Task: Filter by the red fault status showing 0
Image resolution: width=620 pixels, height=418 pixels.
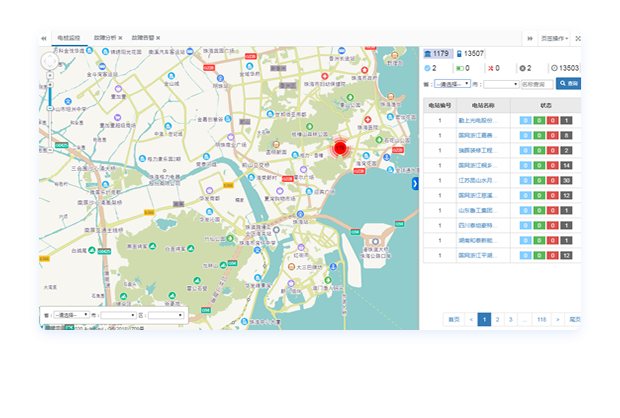Action: click(x=493, y=68)
